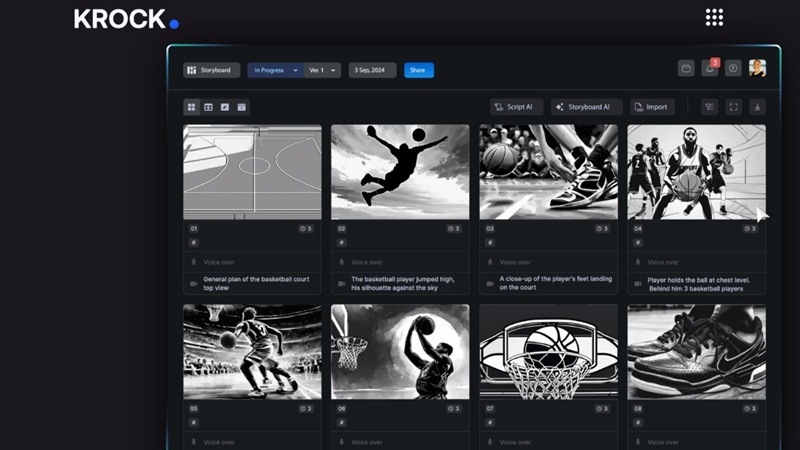Select frame 06 dunk thumbnail
800x450 pixels.
coord(400,352)
